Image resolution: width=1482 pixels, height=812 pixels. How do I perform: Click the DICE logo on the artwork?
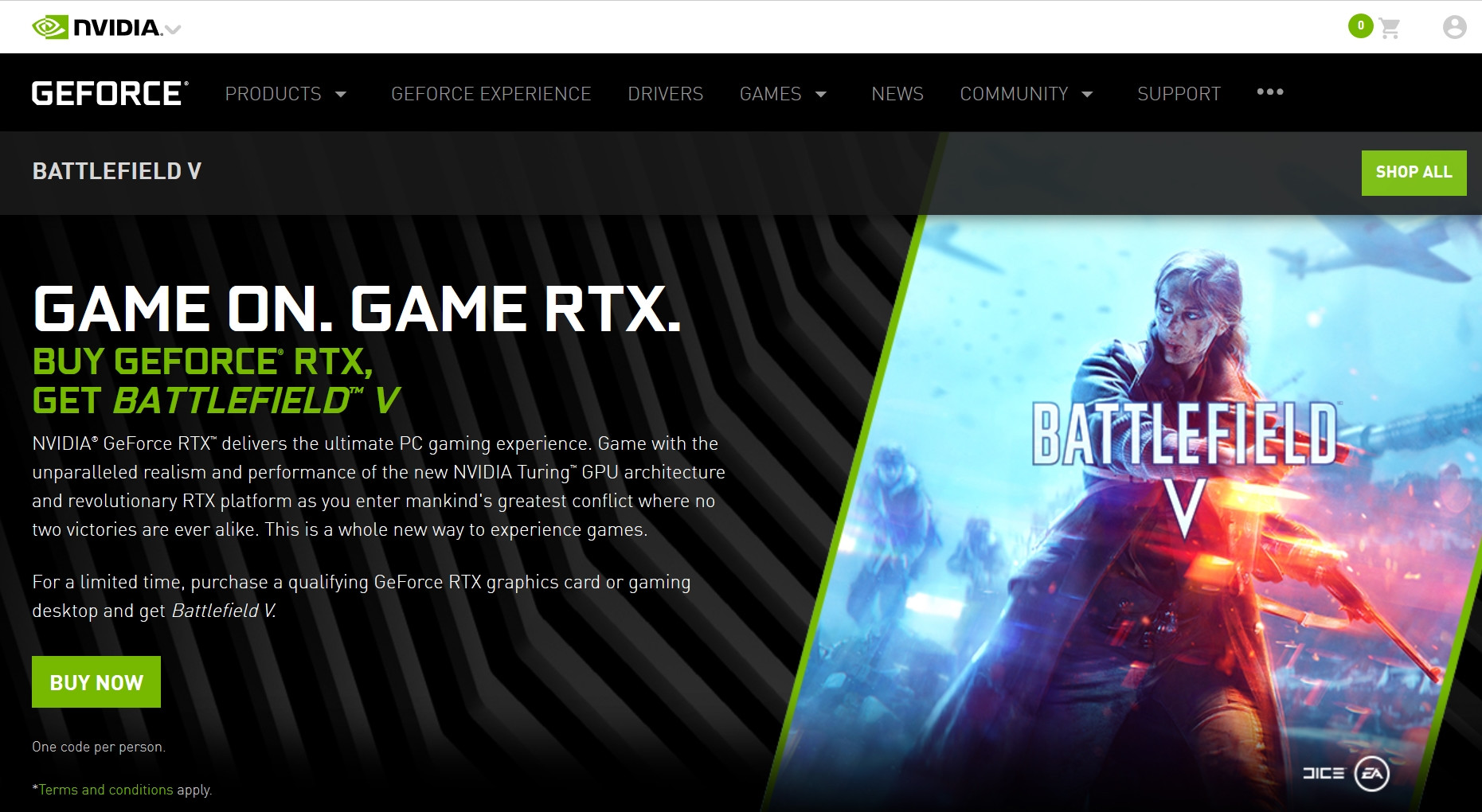click(1323, 773)
